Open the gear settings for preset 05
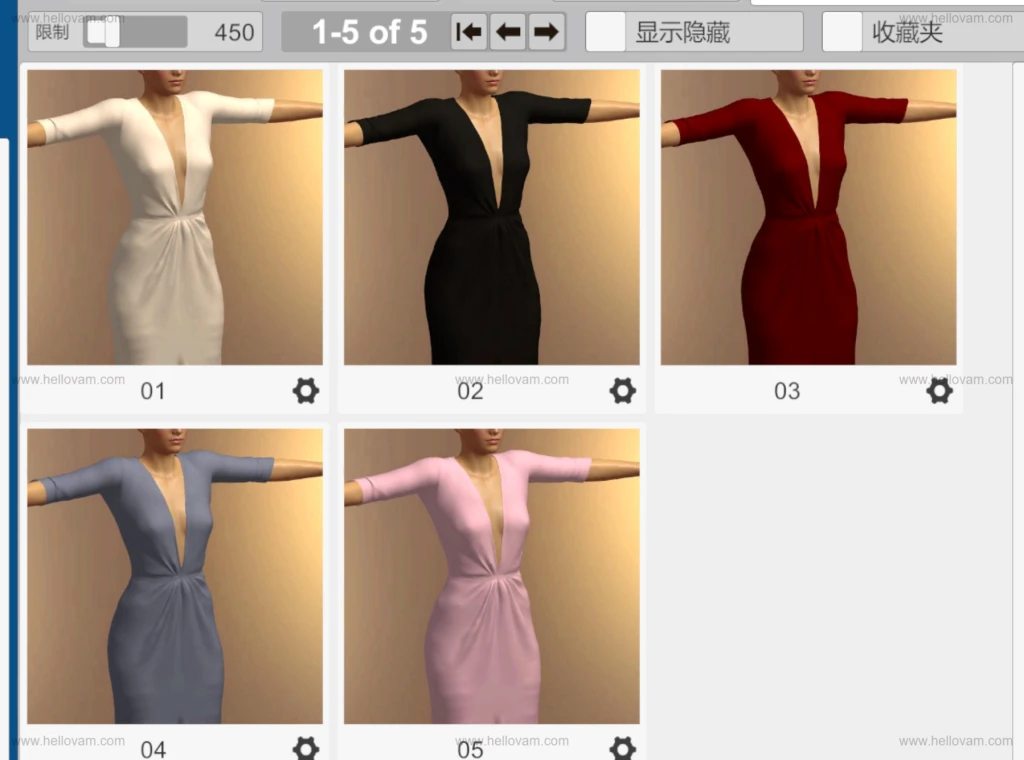The width and height of the screenshot is (1024, 760). (x=622, y=748)
